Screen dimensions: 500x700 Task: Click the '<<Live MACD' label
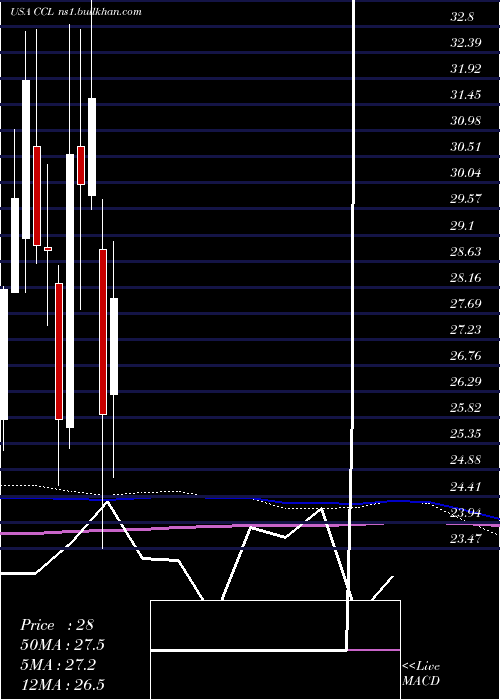coord(421,674)
